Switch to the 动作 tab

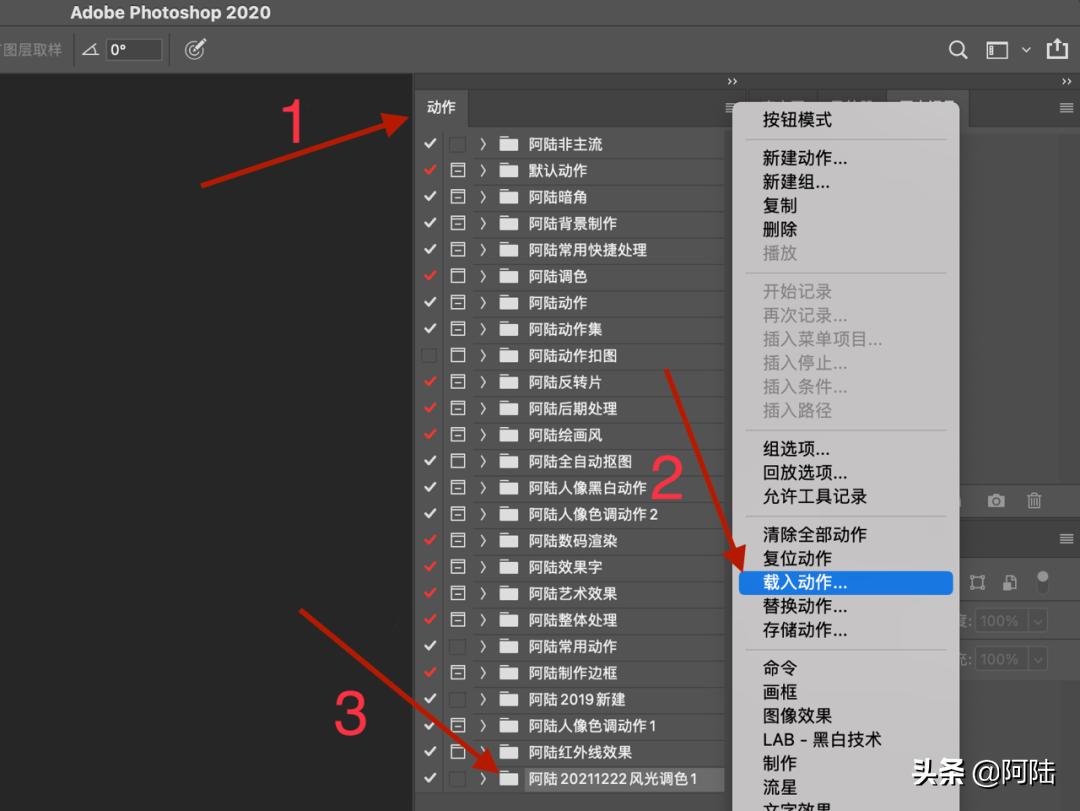441,108
